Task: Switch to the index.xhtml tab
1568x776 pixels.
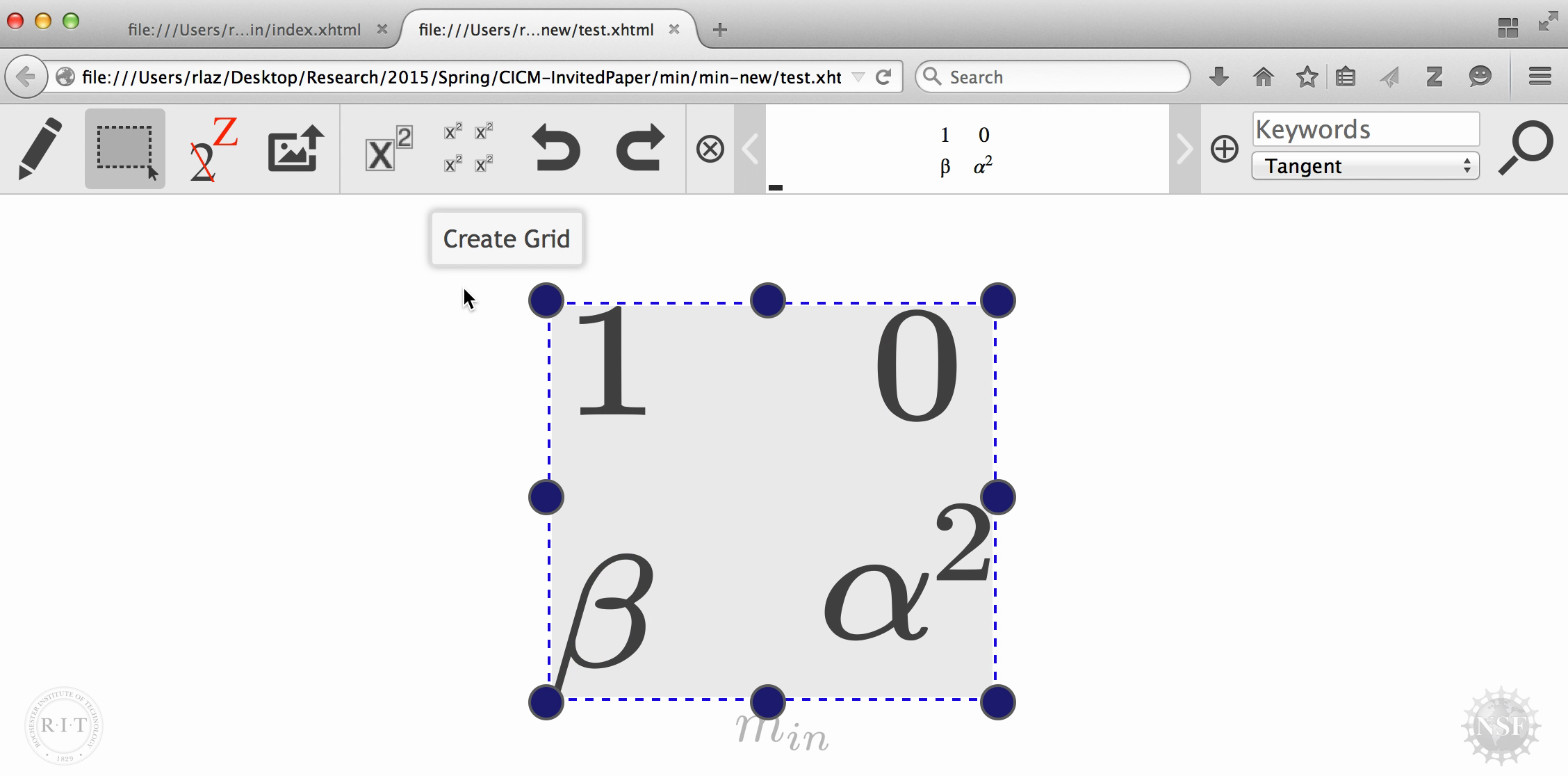Action: click(244, 30)
